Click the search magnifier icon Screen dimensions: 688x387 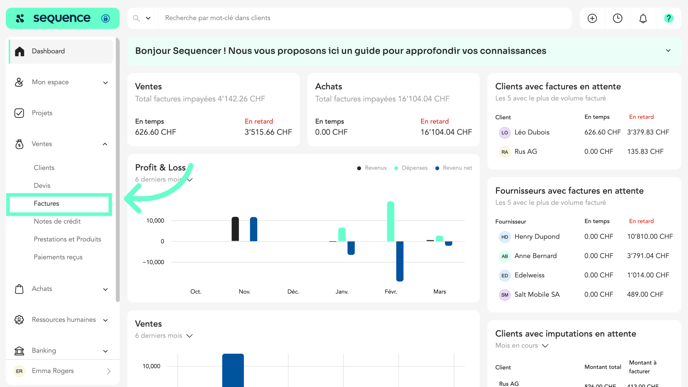pyautogui.click(x=136, y=18)
